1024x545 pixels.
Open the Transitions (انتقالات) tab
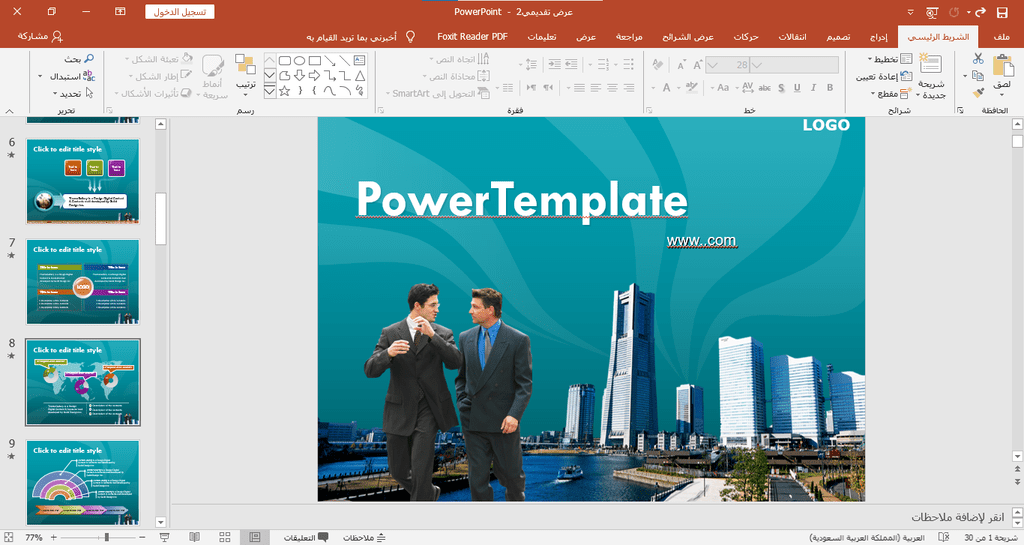pos(792,37)
